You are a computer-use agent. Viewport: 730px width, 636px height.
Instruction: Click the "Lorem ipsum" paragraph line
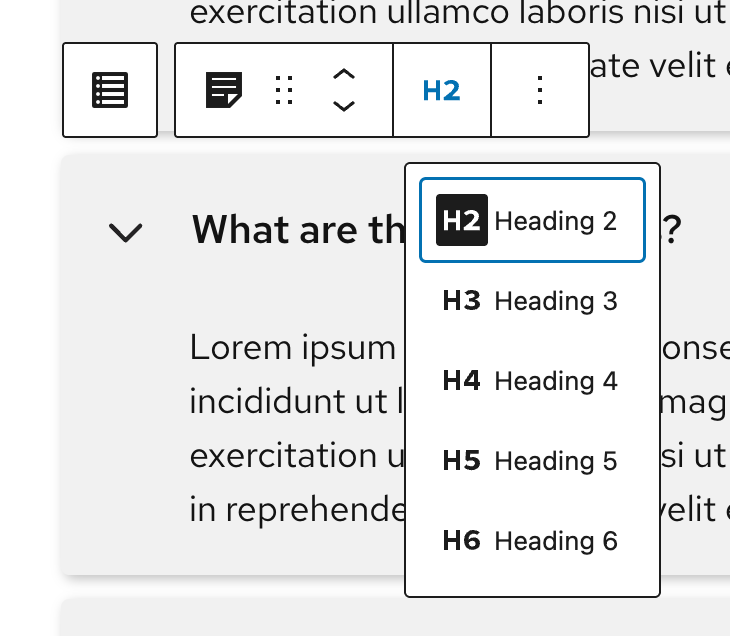click(x=292, y=348)
